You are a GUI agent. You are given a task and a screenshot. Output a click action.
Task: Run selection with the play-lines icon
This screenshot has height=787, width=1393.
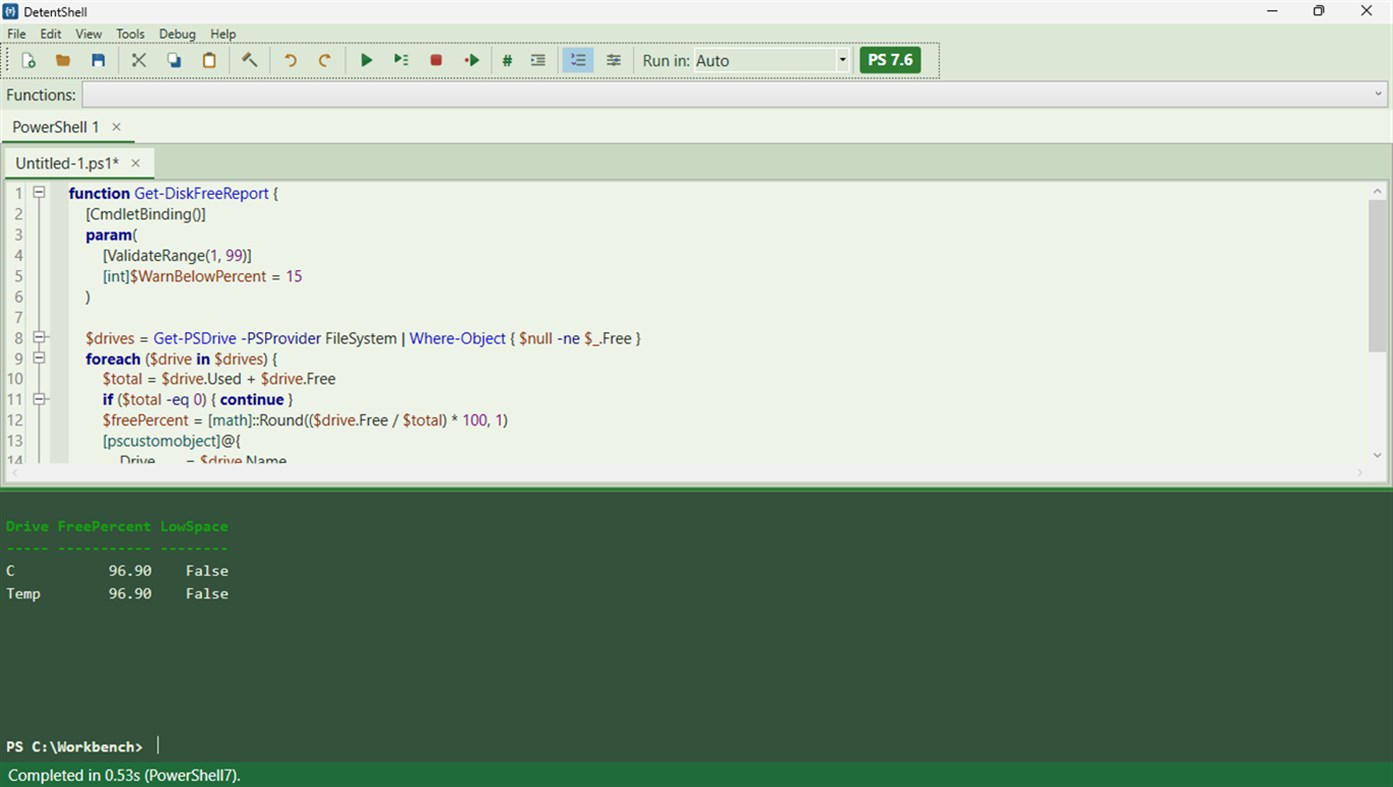click(401, 60)
